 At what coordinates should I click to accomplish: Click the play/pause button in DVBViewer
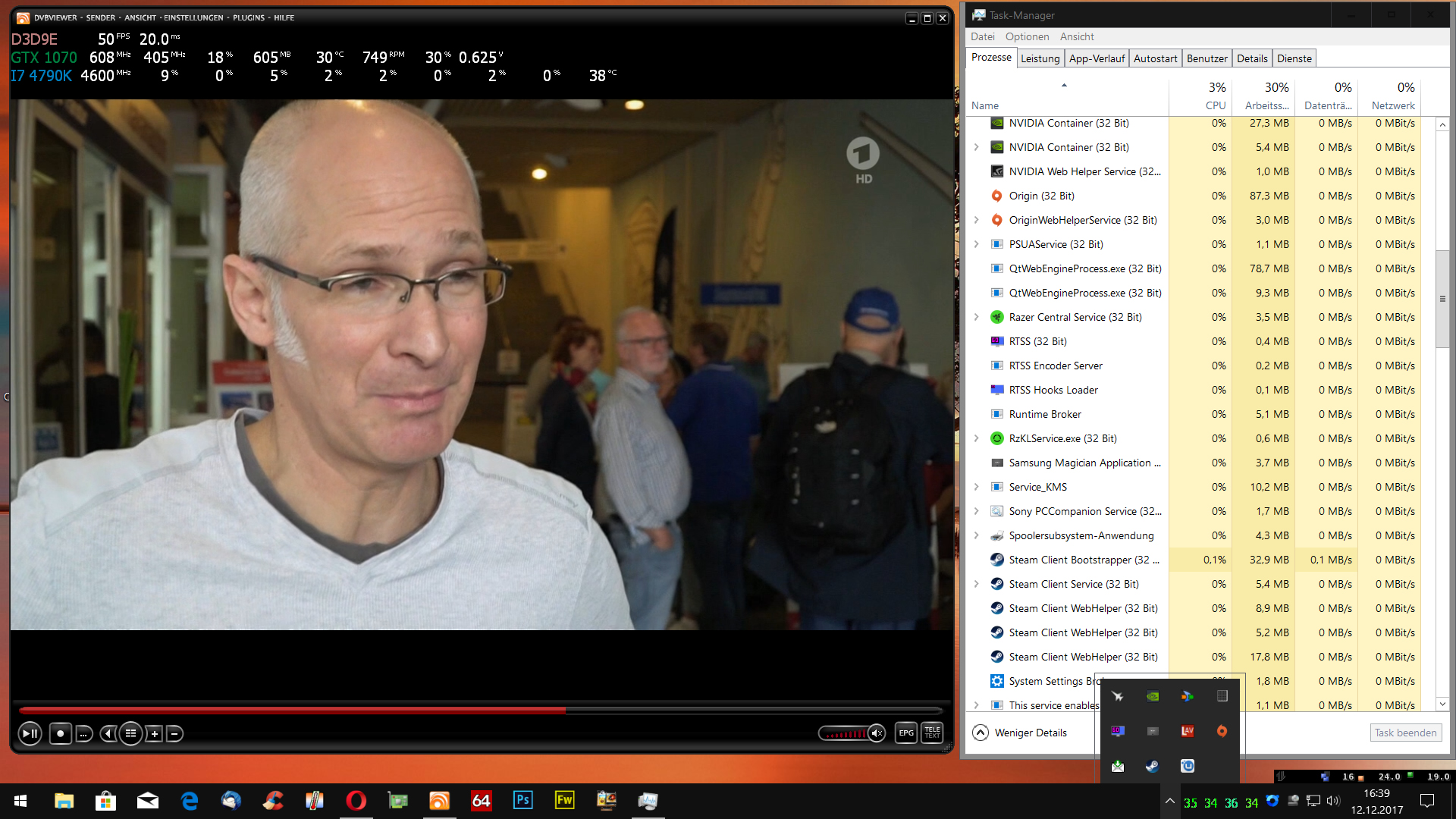(x=30, y=733)
